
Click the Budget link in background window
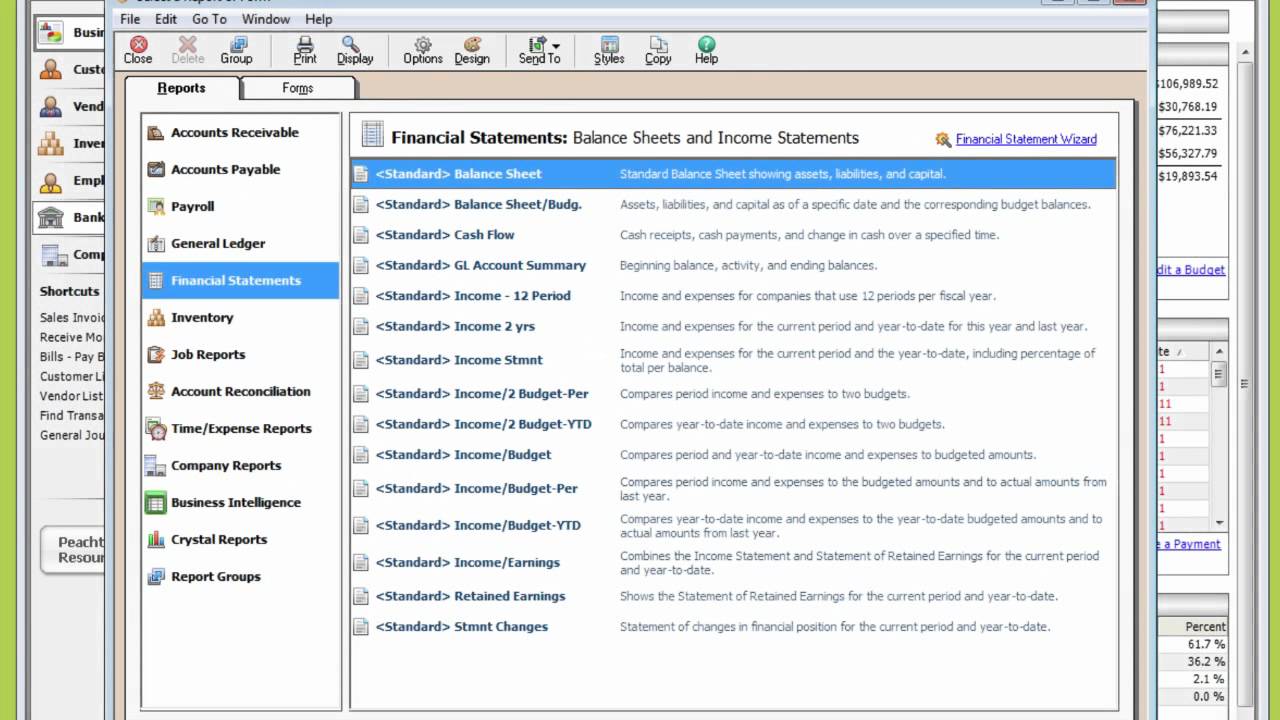pyautogui.click(x=1191, y=269)
